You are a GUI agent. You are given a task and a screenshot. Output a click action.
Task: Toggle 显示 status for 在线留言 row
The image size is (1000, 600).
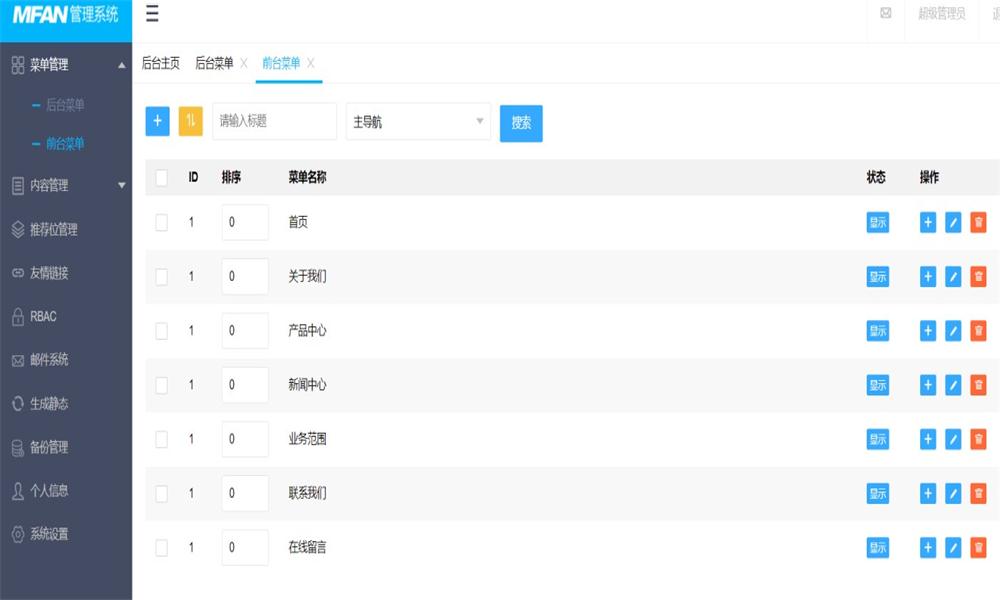point(878,548)
